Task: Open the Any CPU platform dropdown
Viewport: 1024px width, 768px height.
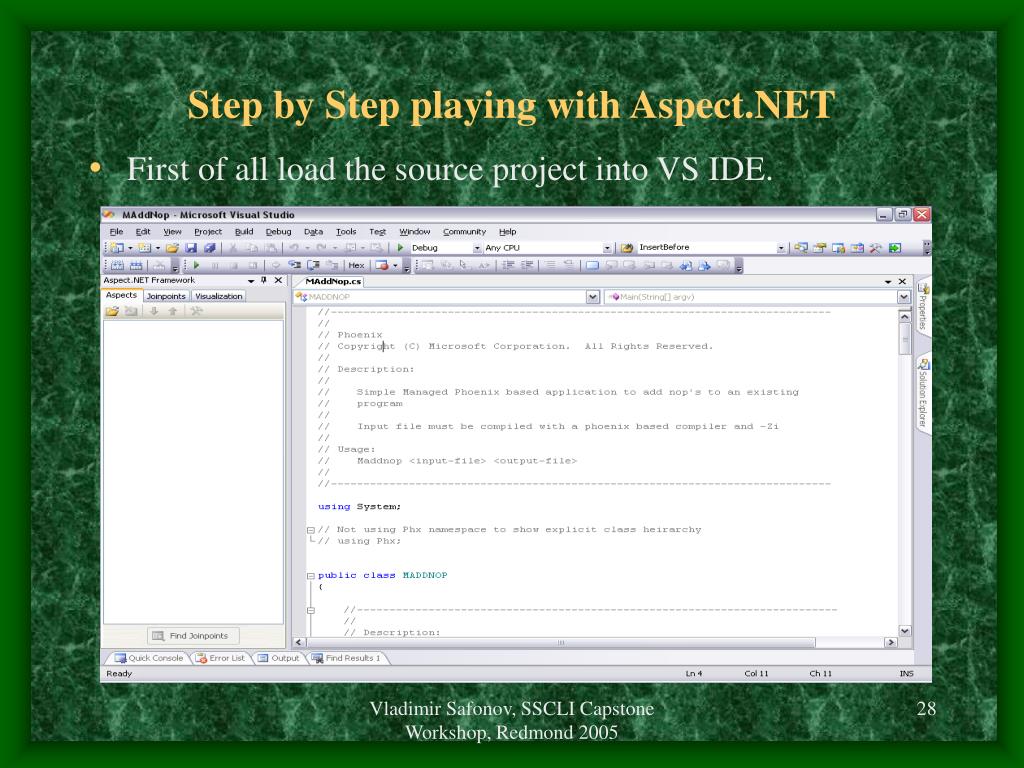Action: click(607, 248)
